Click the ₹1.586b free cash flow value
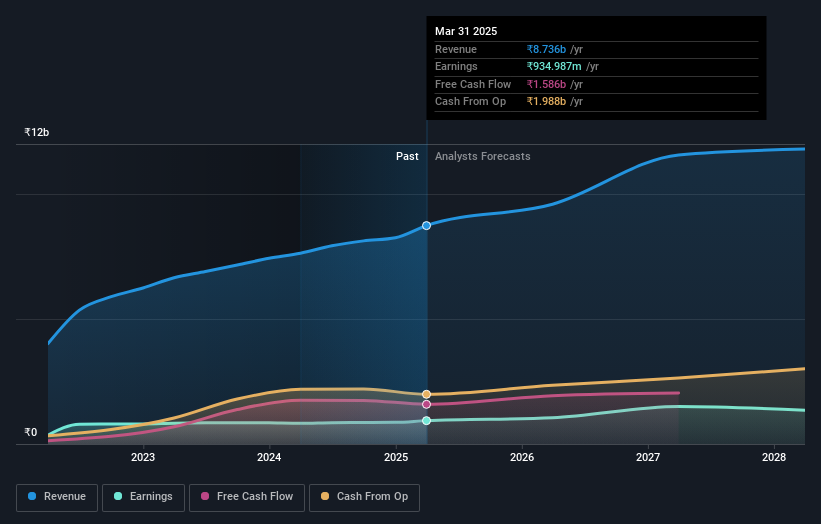This screenshot has height=524, width=821. 546,84
